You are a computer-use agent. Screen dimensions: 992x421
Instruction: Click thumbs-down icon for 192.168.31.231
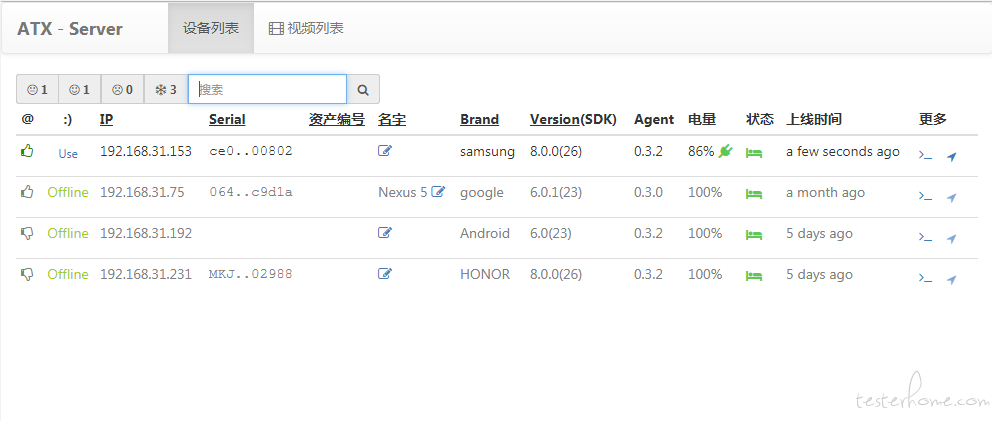coord(27,274)
